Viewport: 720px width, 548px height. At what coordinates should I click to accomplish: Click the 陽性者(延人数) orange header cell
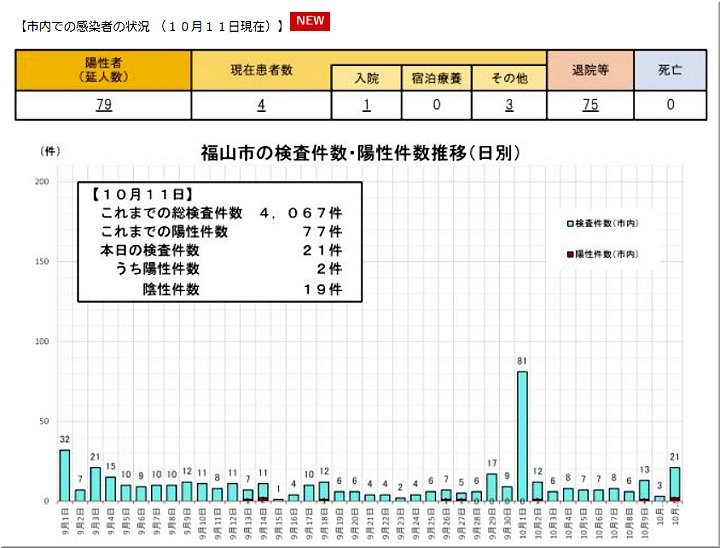103,69
